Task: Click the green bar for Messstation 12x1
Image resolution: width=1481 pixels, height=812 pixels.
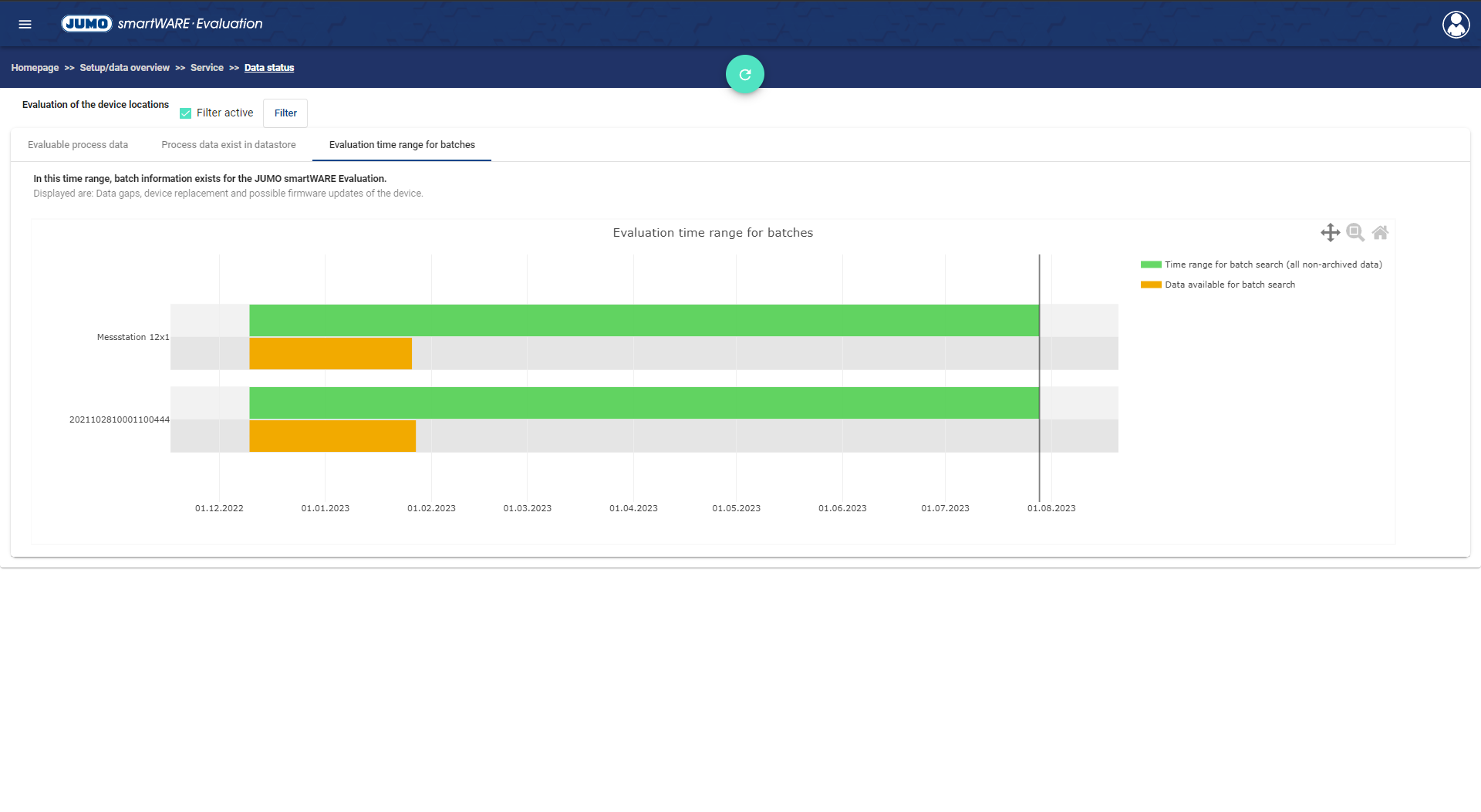Action: point(644,320)
